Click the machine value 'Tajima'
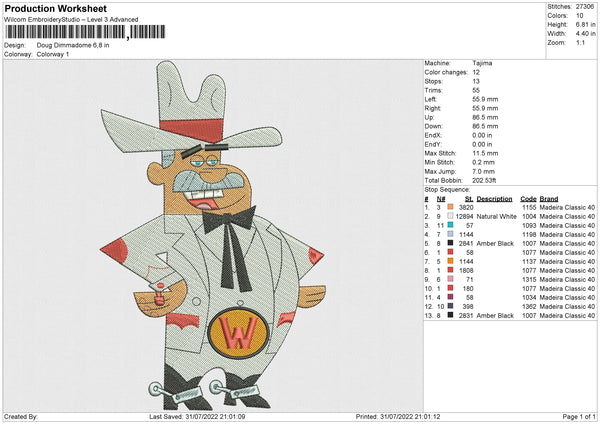Image resolution: width=600 pixels, height=424 pixels. click(482, 63)
